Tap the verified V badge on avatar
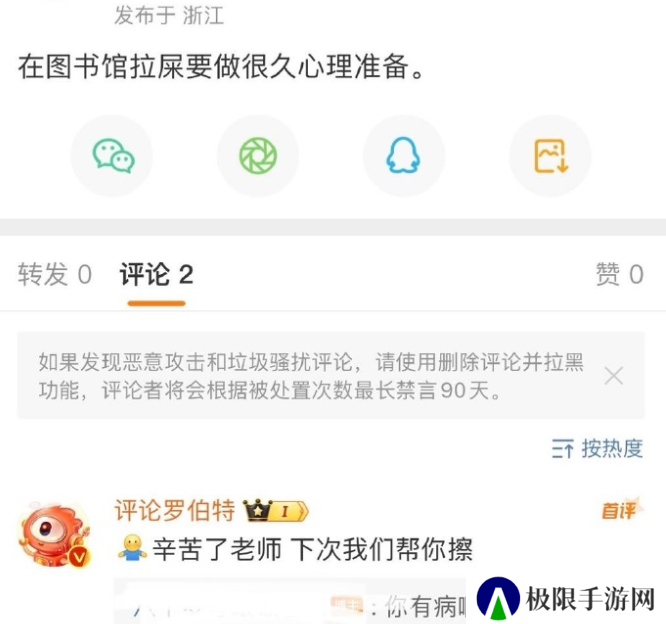Screen dimensions: 666x624 click(x=79, y=556)
